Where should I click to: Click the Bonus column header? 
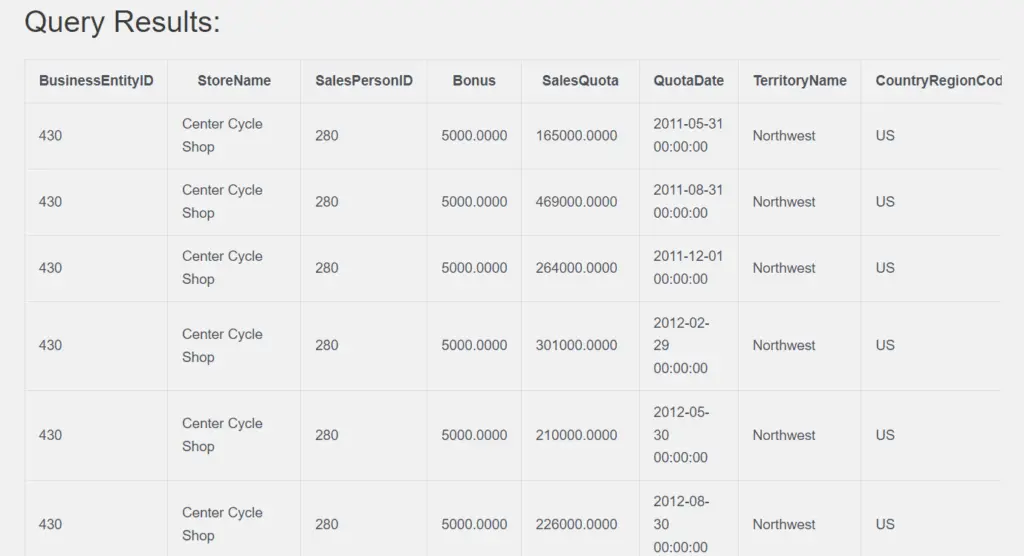coord(474,80)
